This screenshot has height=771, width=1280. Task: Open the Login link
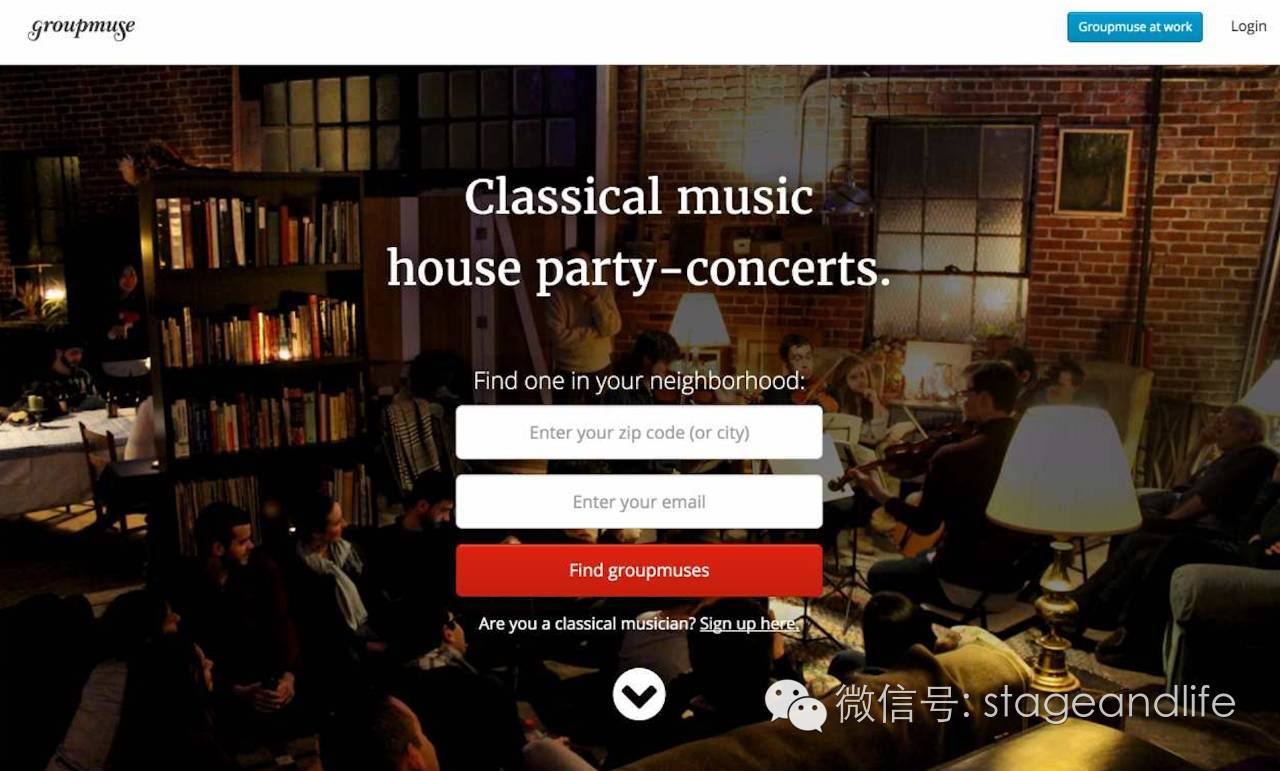point(1248,27)
